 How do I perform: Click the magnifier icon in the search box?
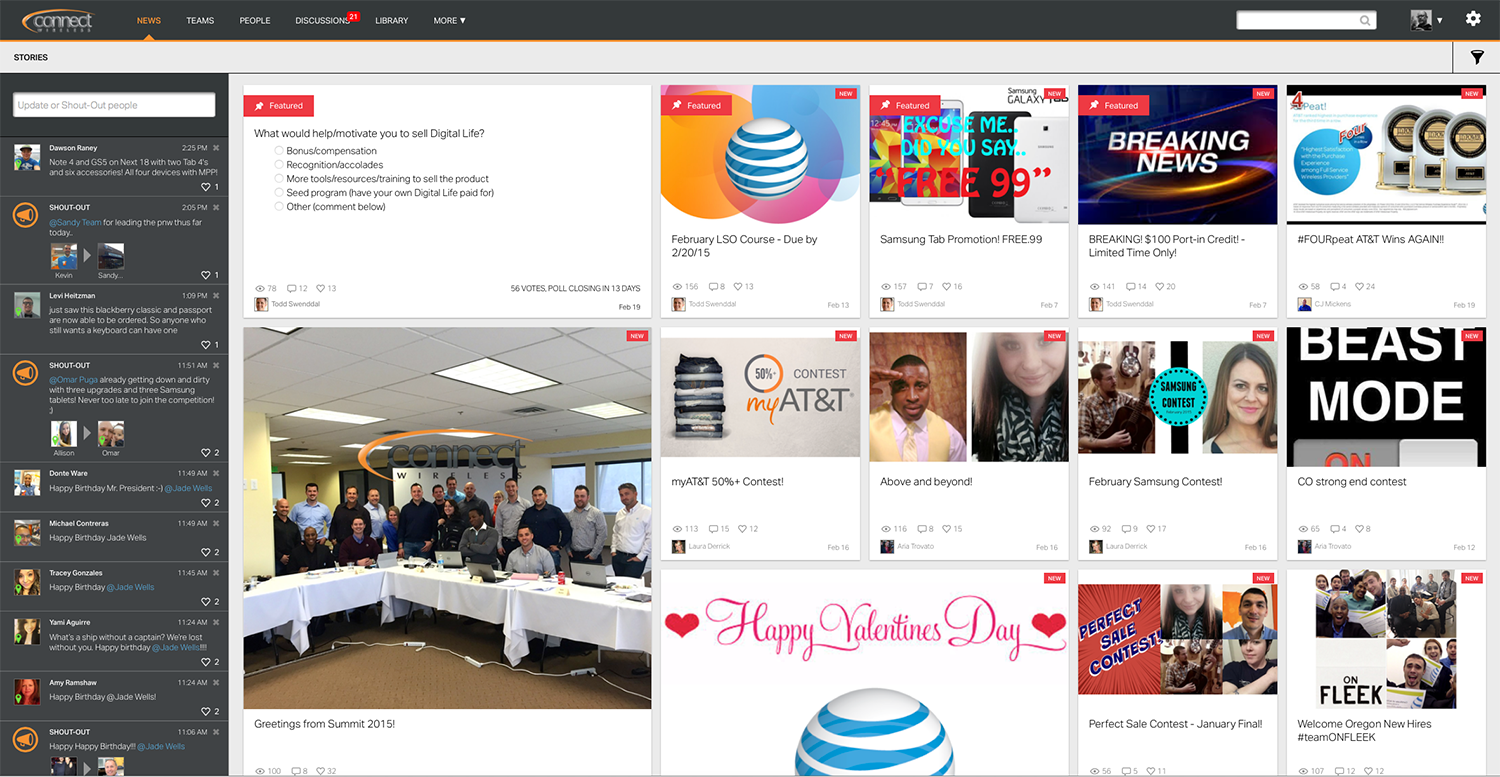[x=1365, y=20]
